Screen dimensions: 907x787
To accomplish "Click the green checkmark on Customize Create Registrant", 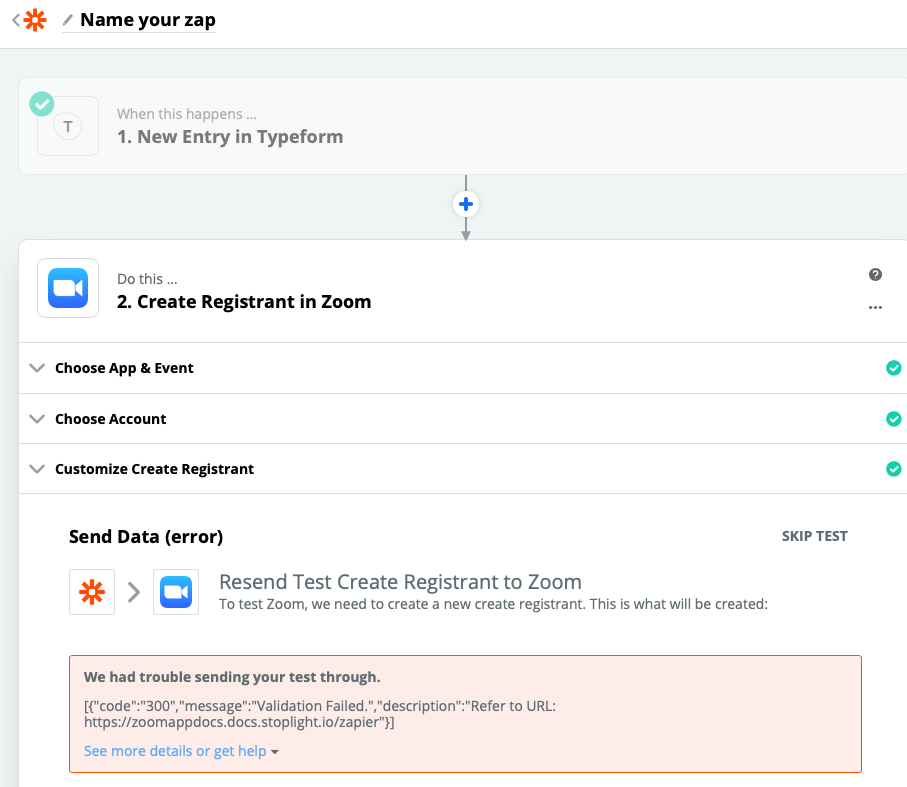I will tap(894, 469).
